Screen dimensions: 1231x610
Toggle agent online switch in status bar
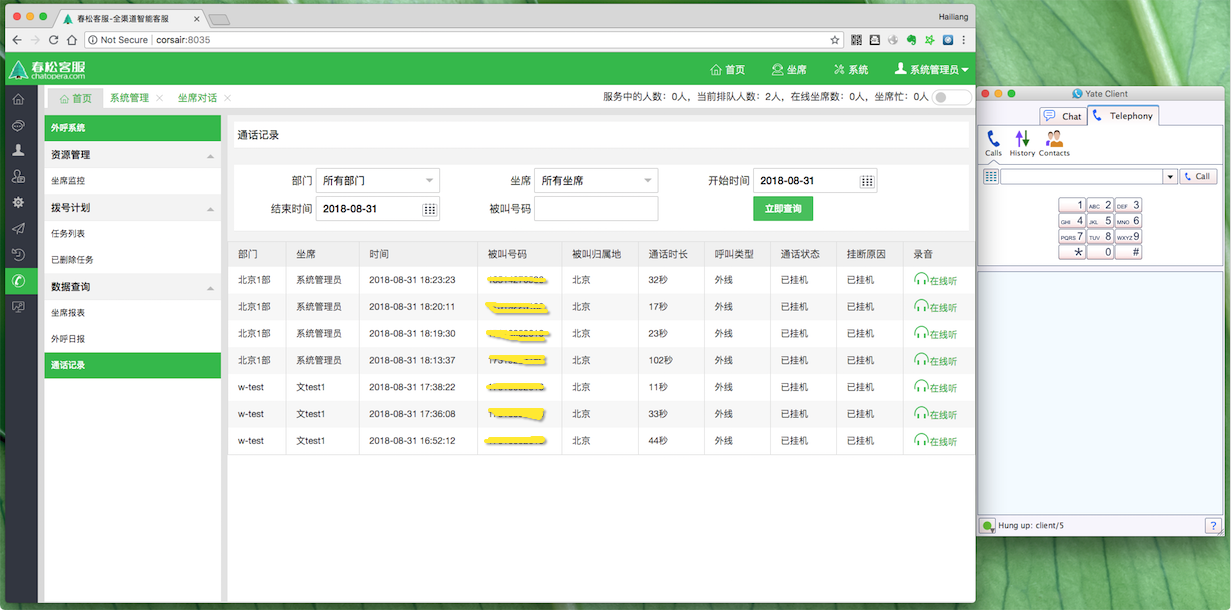951,98
